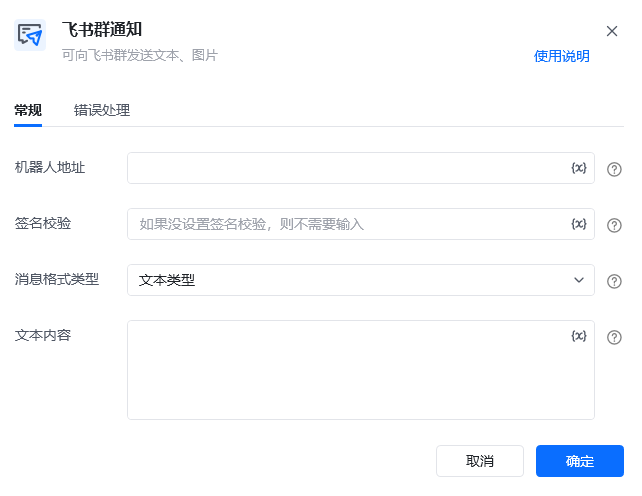Click the 消息格式类型 label
The height and width of the screenshot is (496, 642).
[x=57, y=279]
